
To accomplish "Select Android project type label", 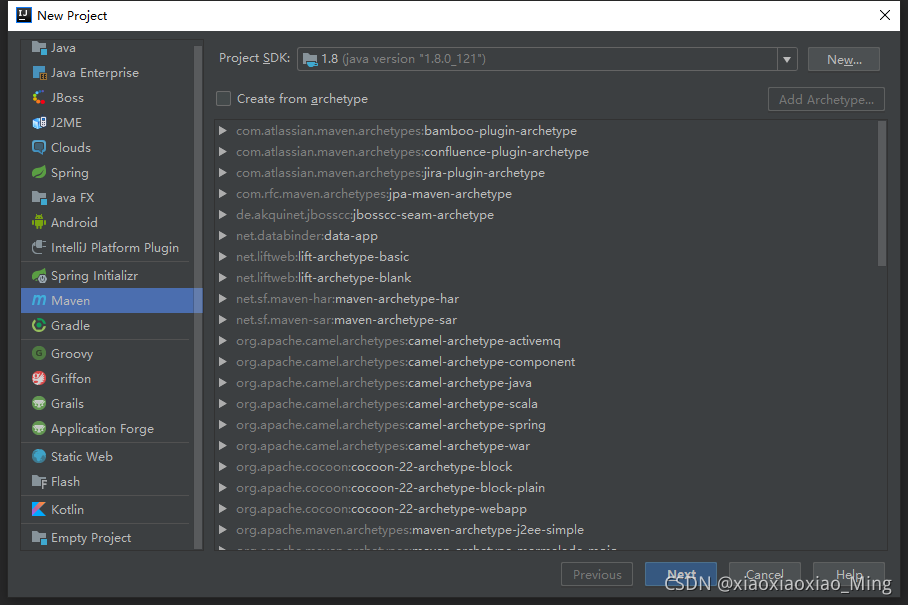I will (74, 222).
